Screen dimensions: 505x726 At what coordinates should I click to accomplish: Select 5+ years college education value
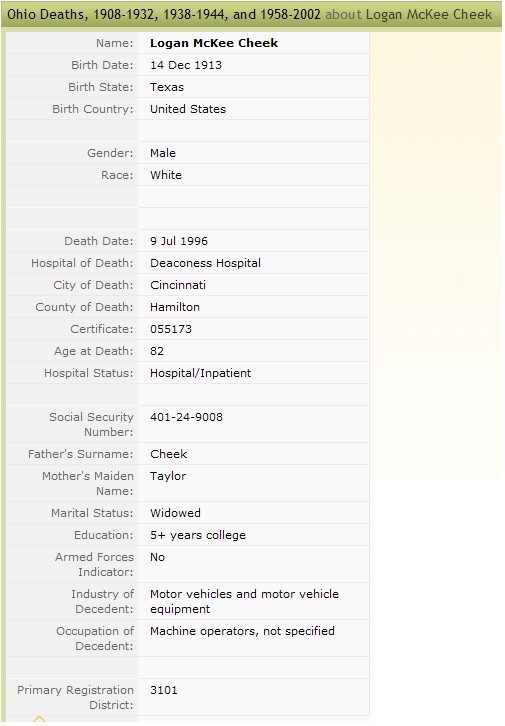pyautogui.click(x=198, y=535)
